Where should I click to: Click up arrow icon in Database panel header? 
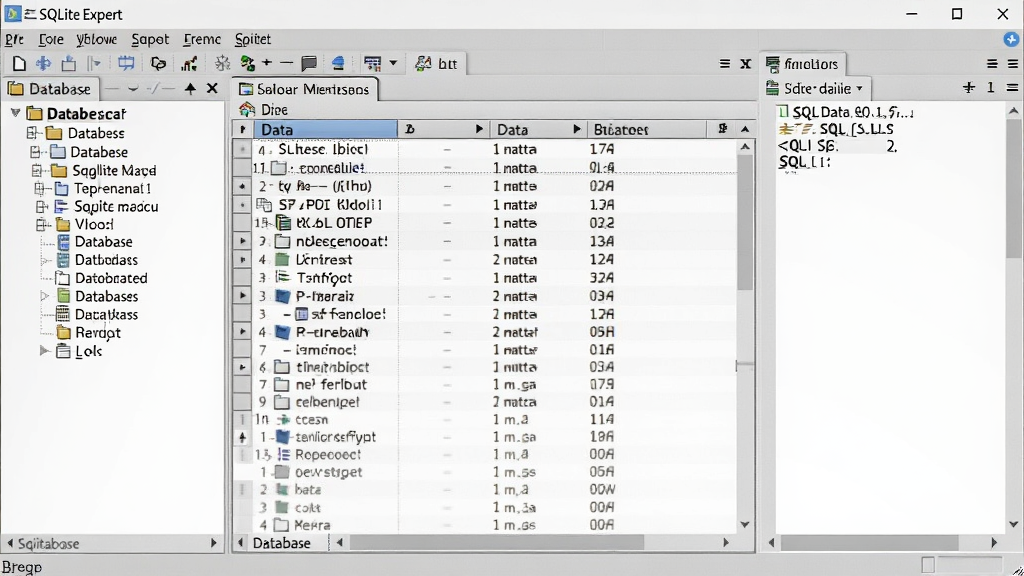(x=190, y=88)
